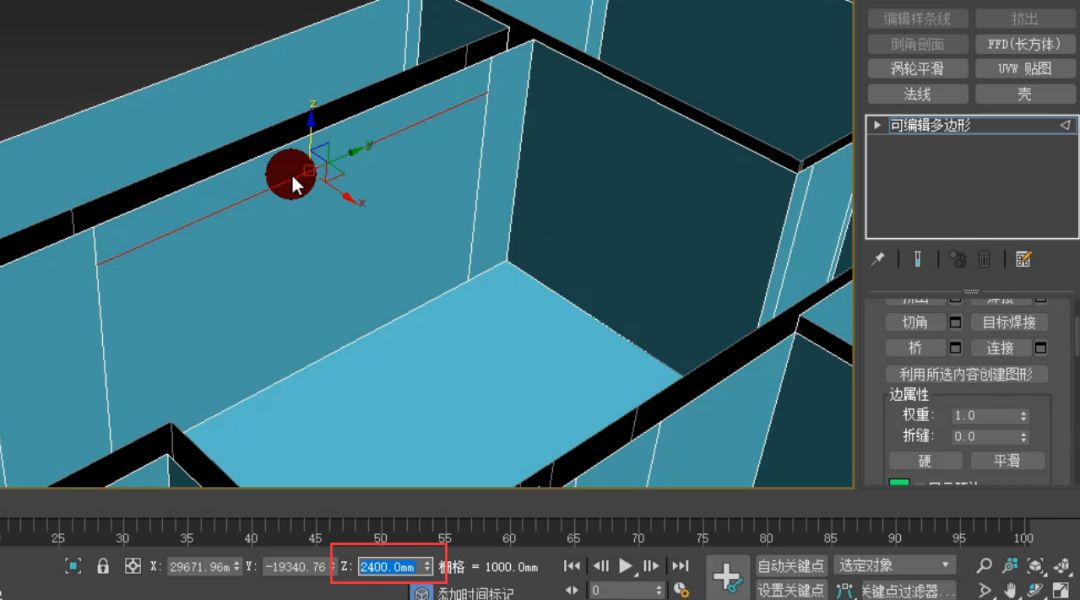Apply the 法线 modifier
This screenshot has height=600, width=1080.
pos(917,94)
